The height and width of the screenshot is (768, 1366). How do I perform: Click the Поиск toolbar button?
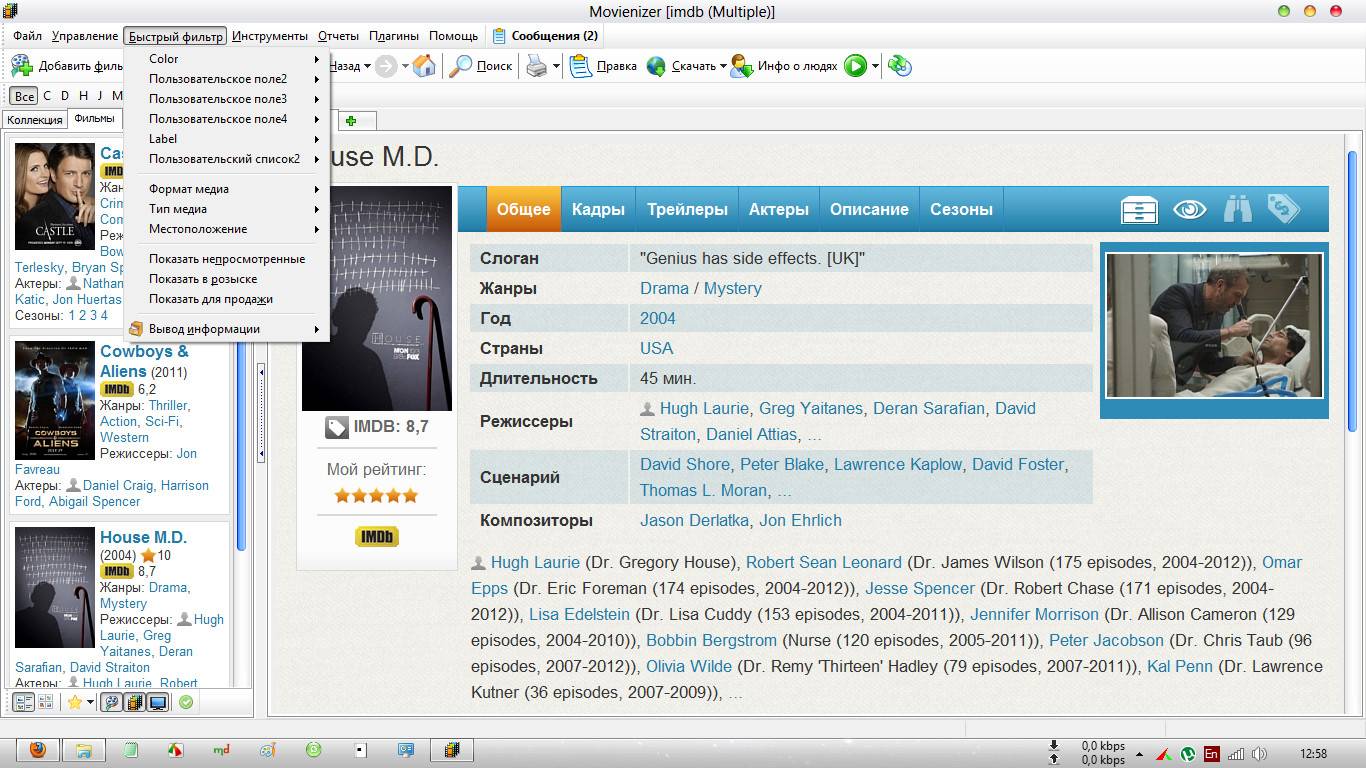click(482, 66)
